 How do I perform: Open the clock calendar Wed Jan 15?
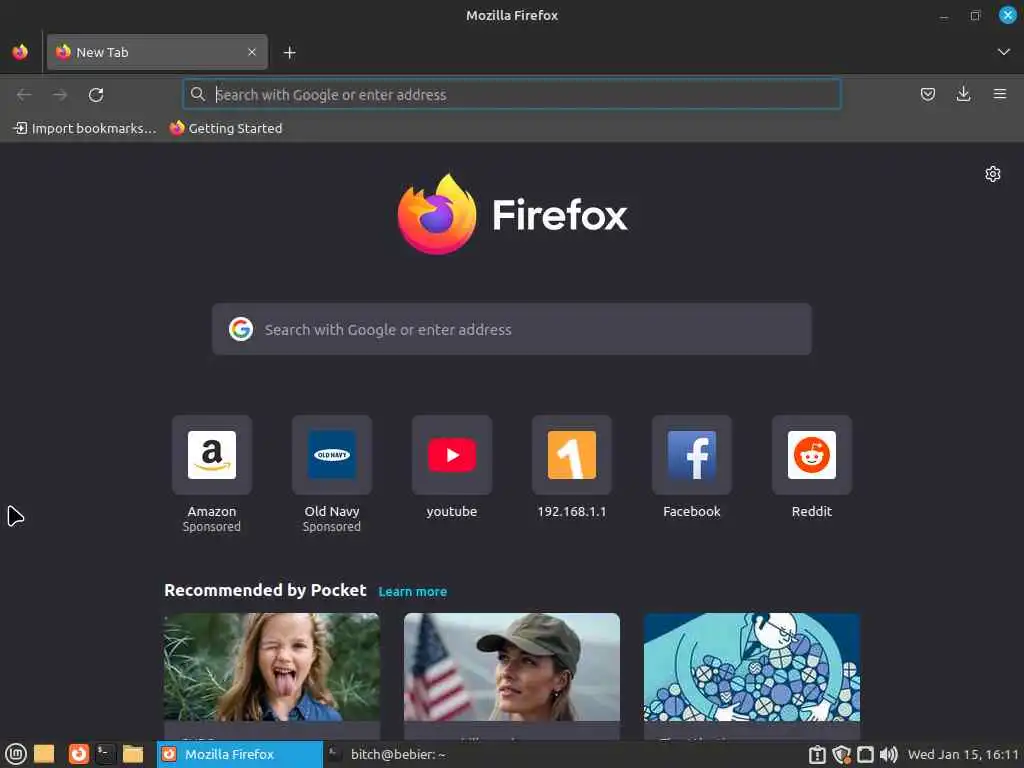(x=963, y=755)
